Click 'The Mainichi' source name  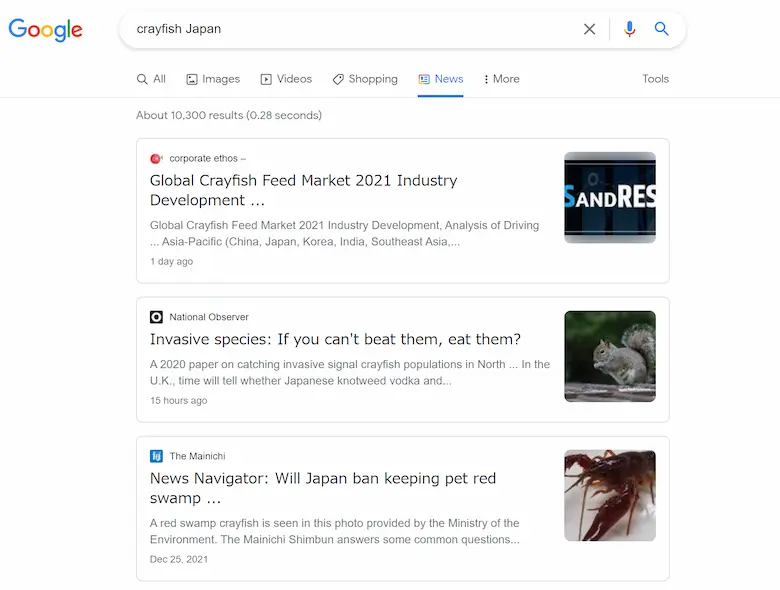coord(197,456)
